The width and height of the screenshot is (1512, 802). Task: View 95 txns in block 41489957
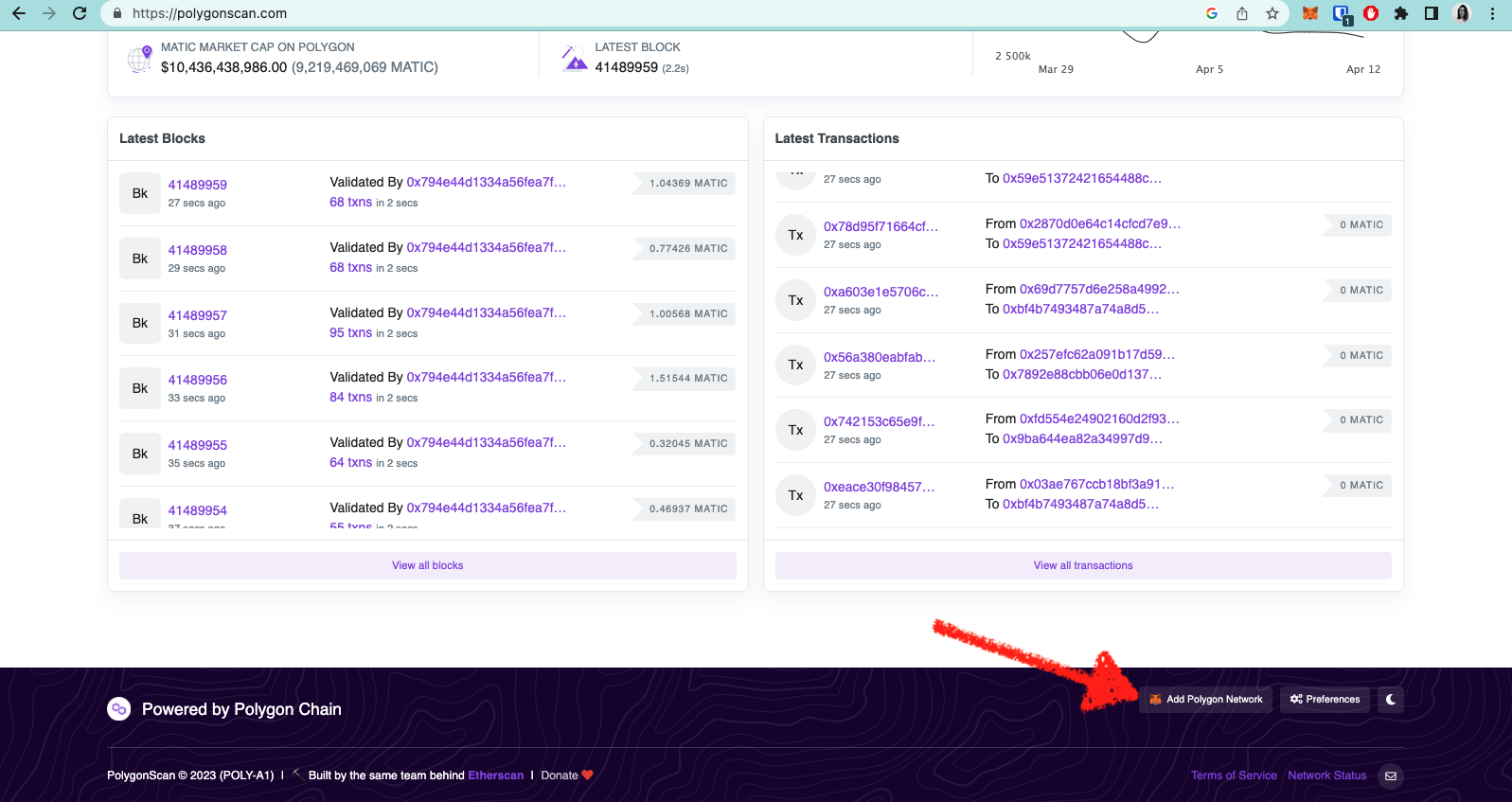coord(350,332)
